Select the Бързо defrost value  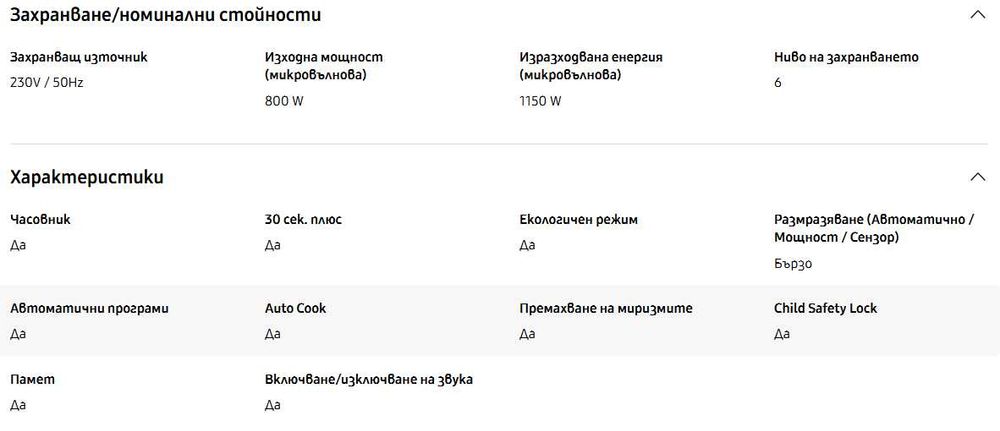793,264
